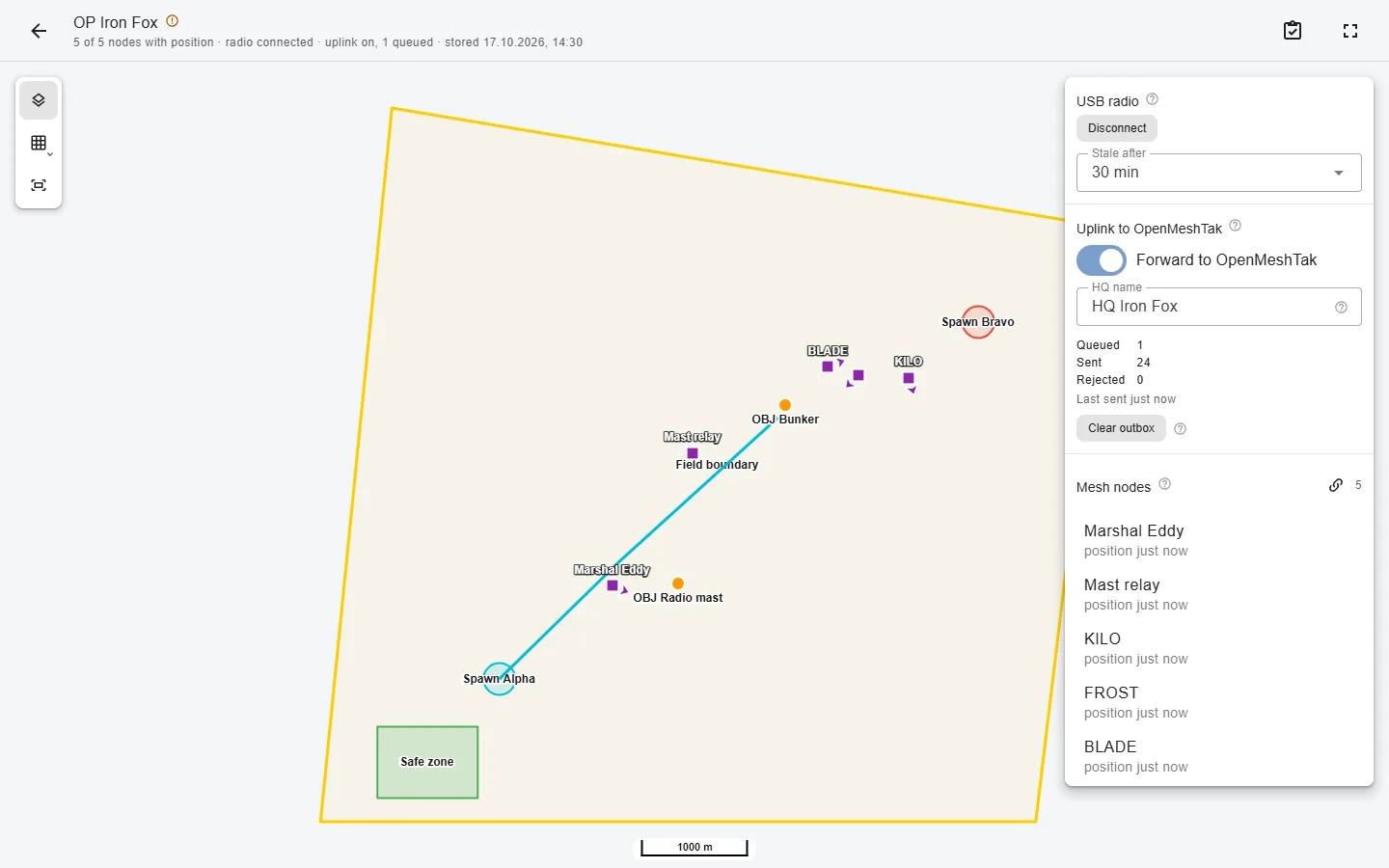
Task: Click the link icon beside Mesh nodes count
Action: tap(1336, 485)
